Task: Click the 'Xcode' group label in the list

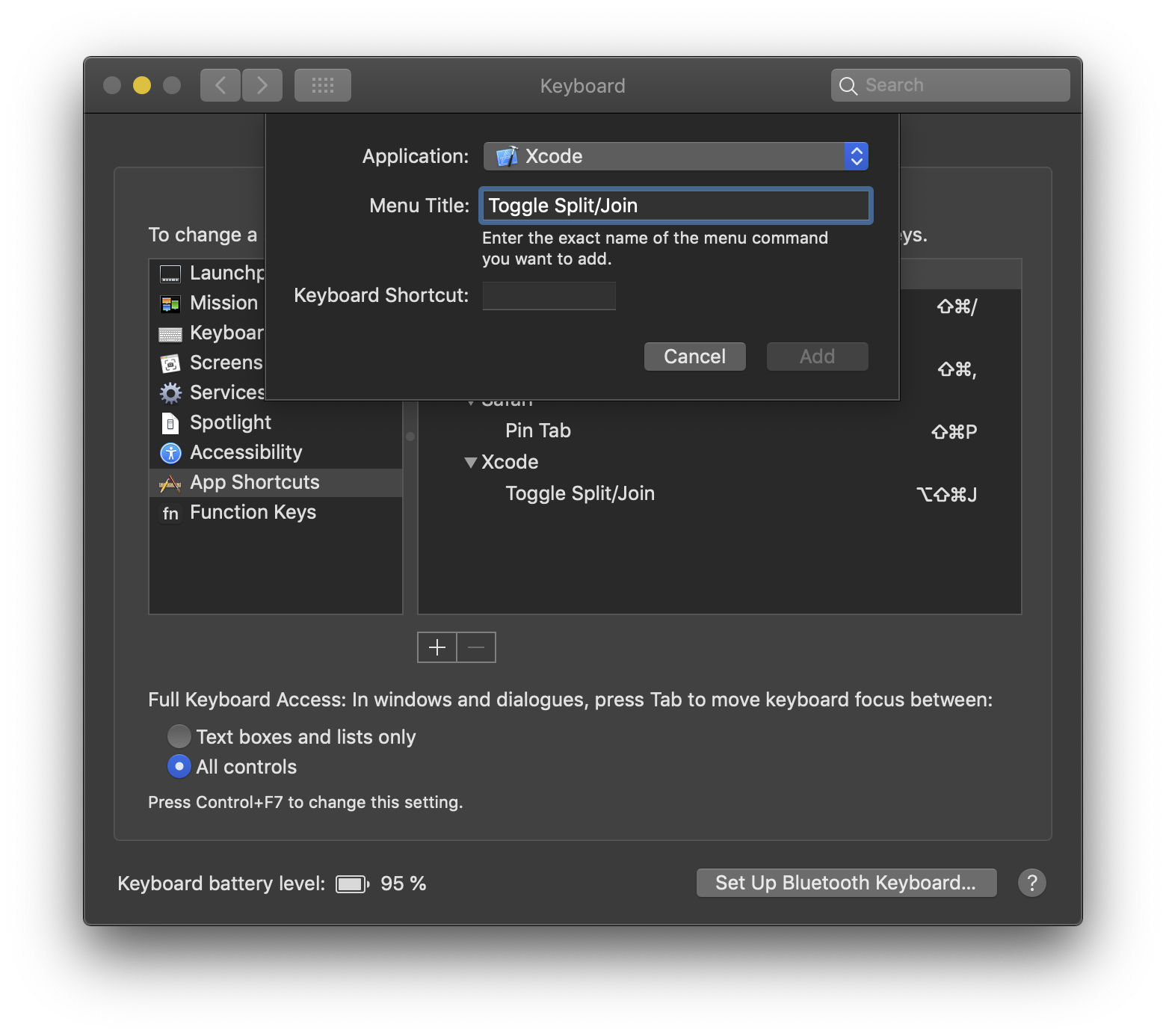Action: coord(510,462)
